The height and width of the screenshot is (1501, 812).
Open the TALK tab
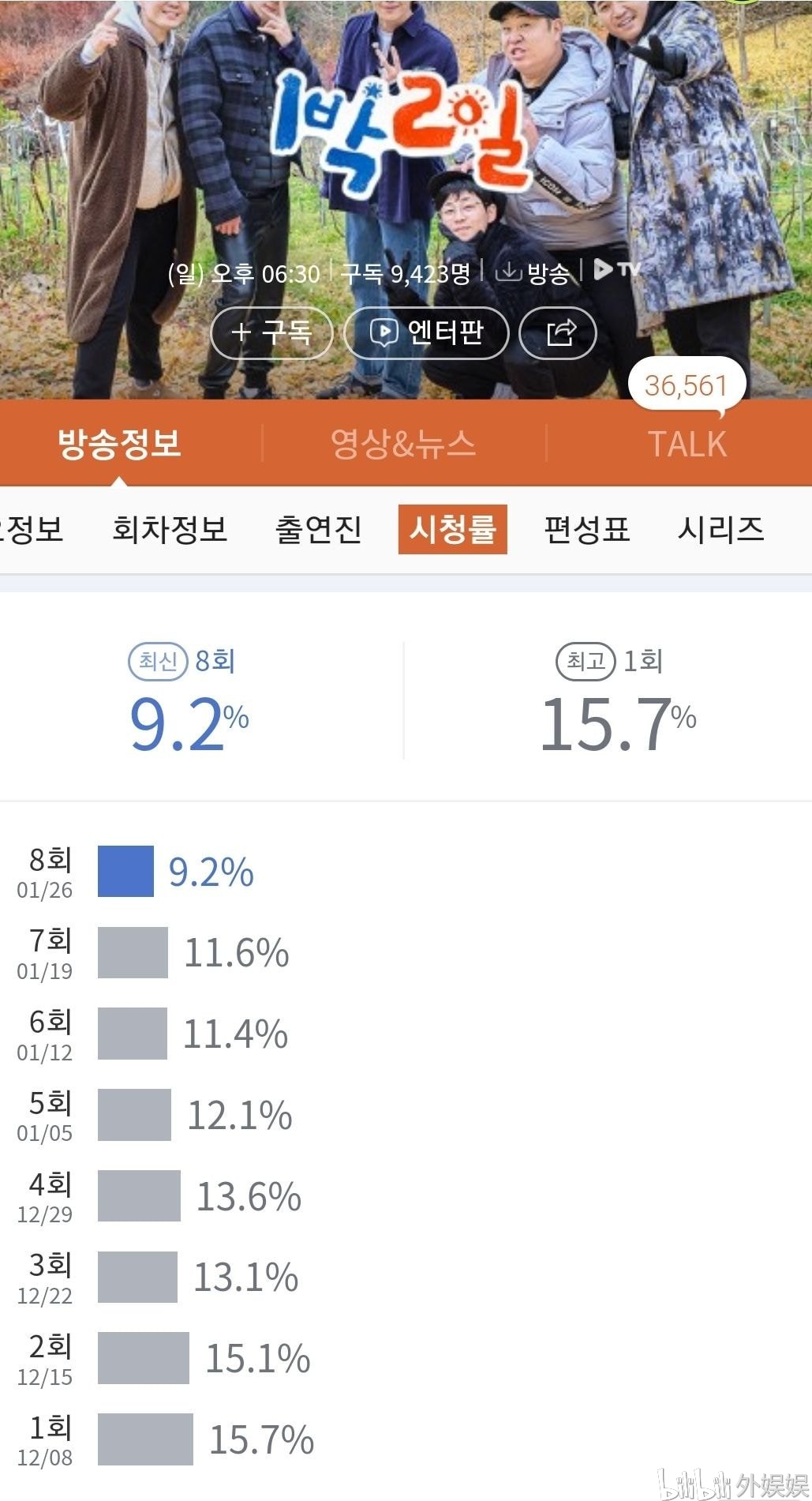[687, 444]
